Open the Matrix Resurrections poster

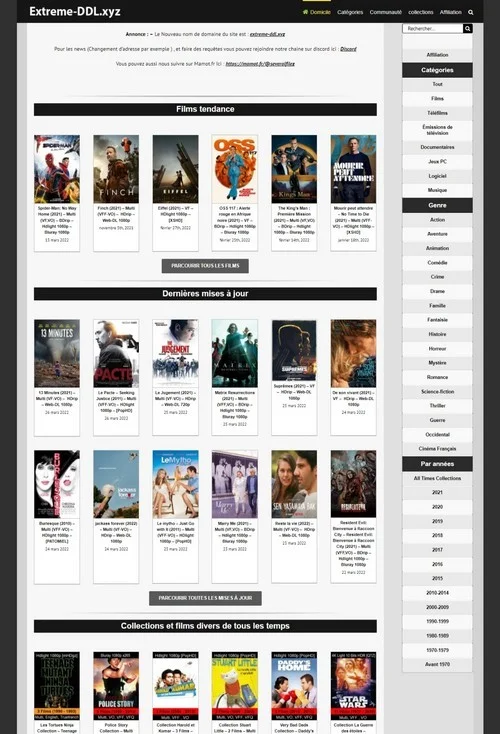pos(235,354)
